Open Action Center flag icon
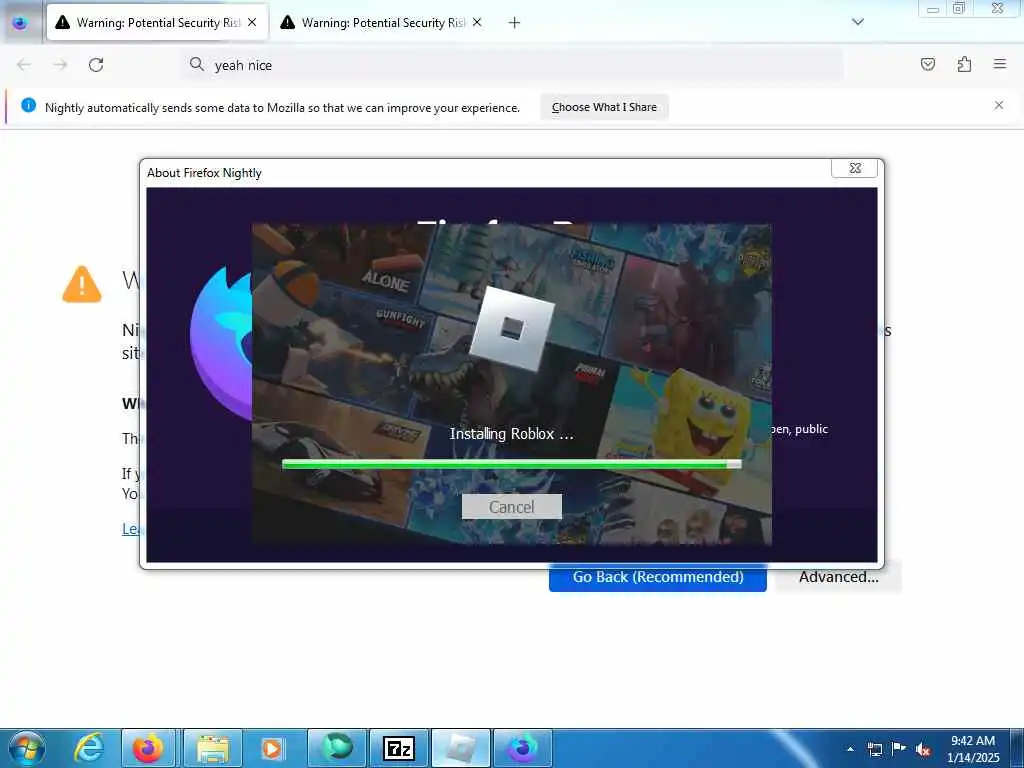Image resolution: width=1024 pixels, height=768 pixels. pos(899,748)
